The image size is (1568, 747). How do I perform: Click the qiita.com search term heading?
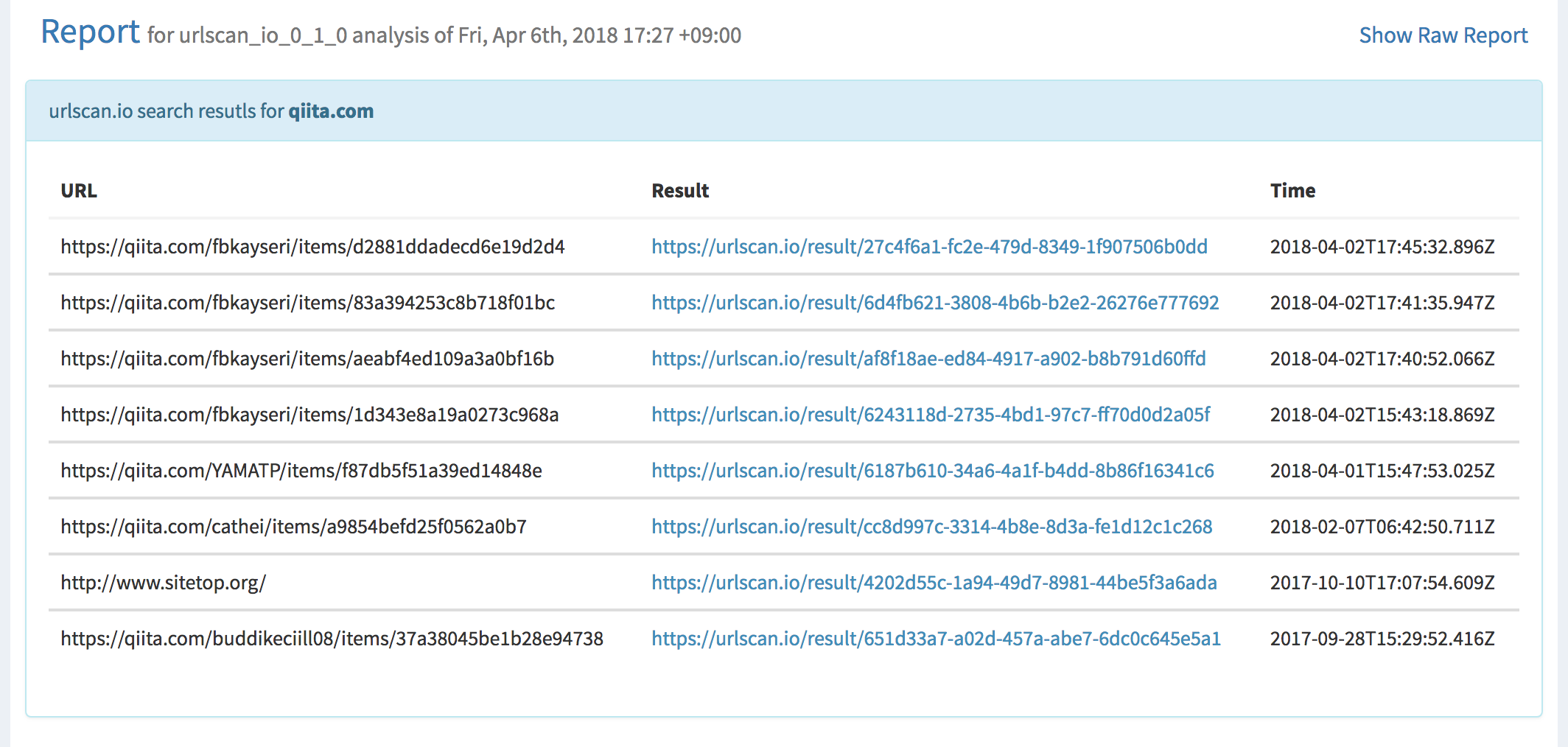click(331, 111)
